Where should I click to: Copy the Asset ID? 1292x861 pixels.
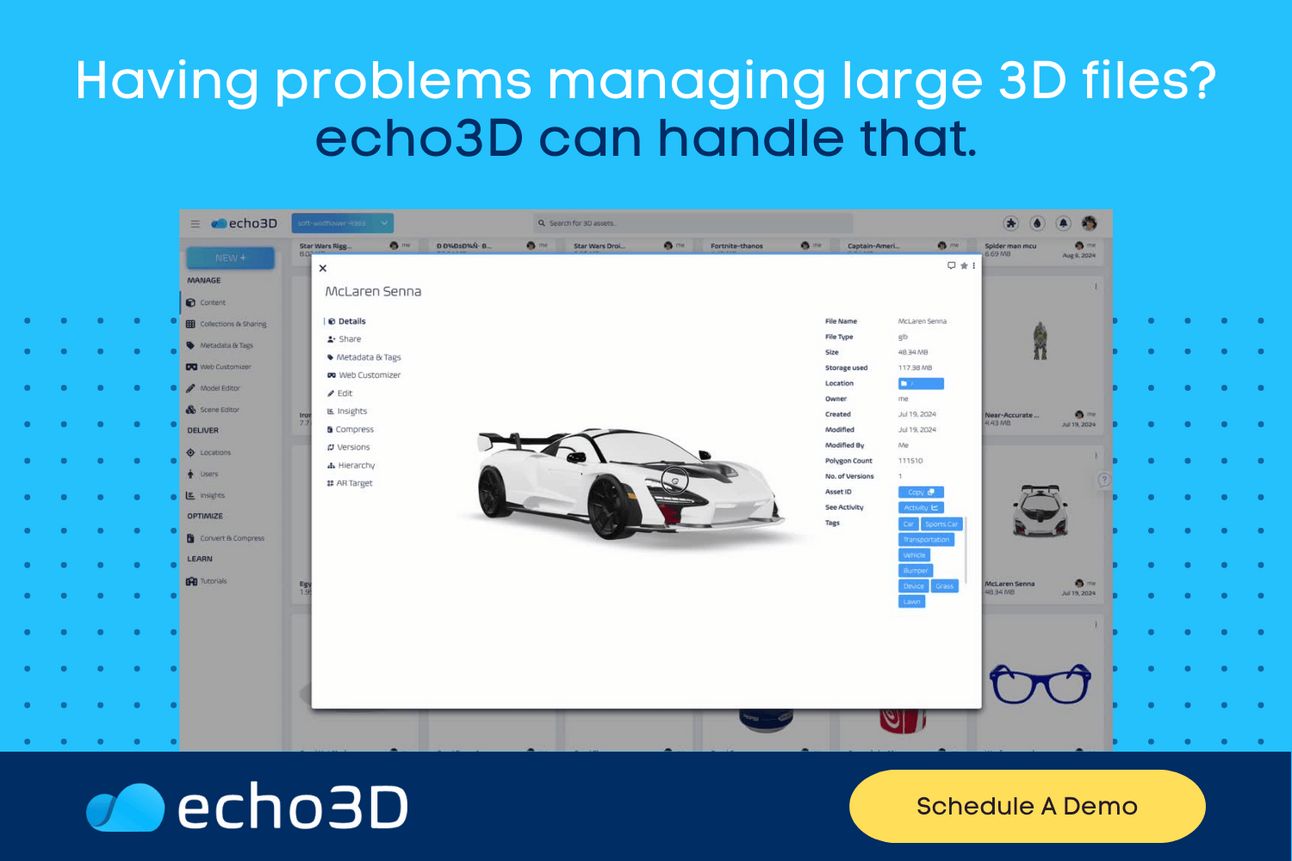(x=921, y=492)
